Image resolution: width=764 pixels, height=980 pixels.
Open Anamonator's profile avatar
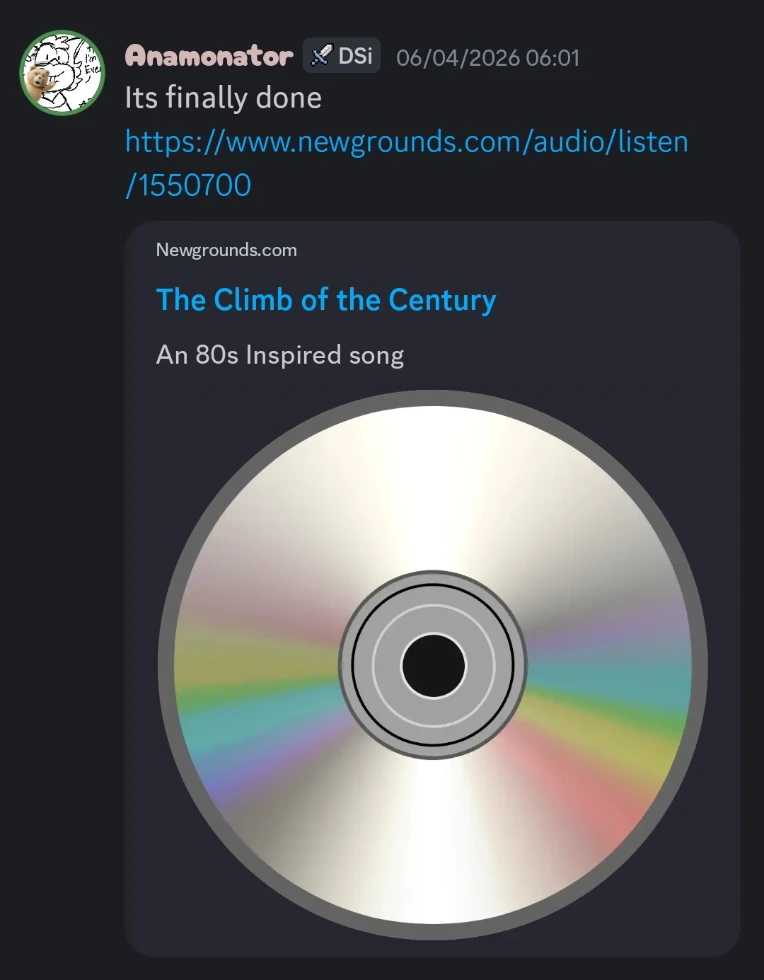(x=62, y=72)
